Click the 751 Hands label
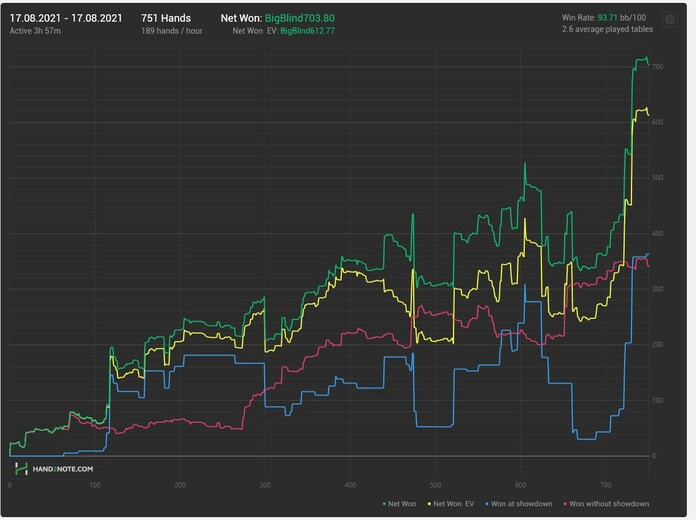Screen dimensions: 700x520 tap(166, 18)
